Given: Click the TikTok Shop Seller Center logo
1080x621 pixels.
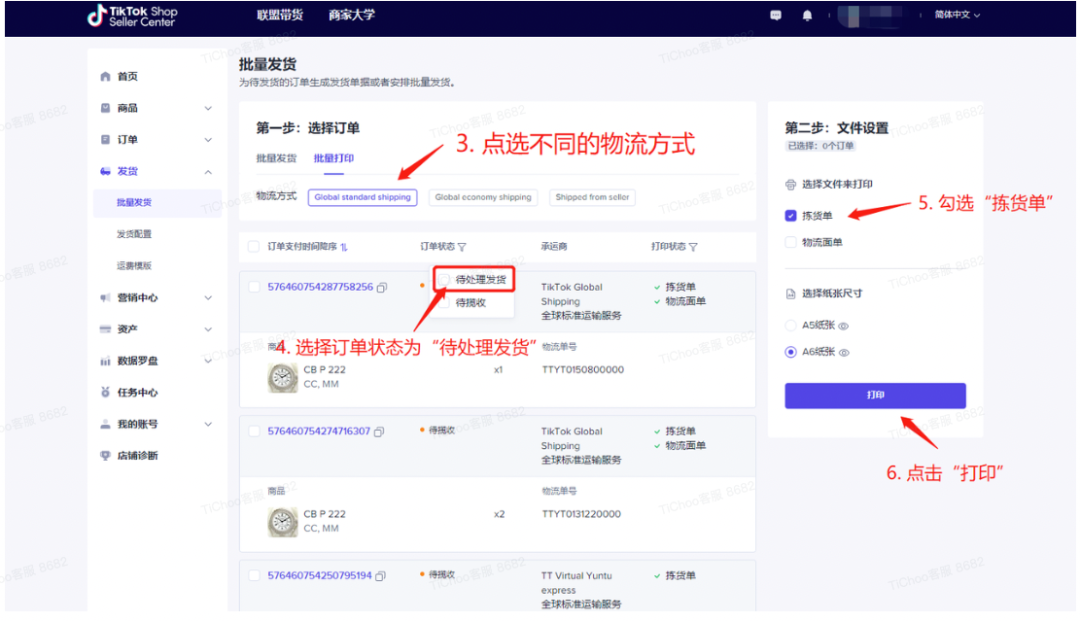Looking at the screenshot, I should (x=132, y=16).
